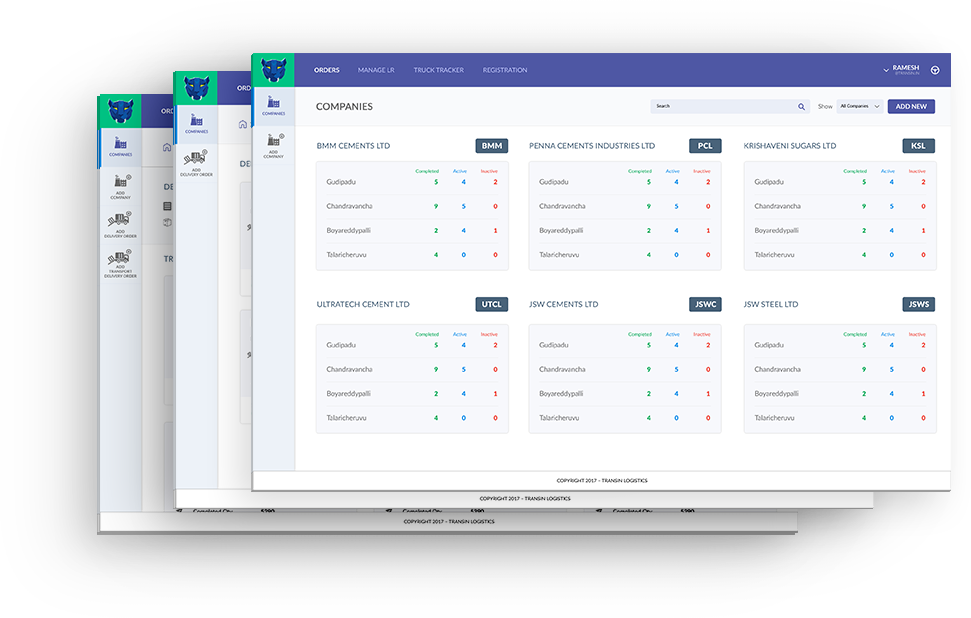This screenshot has height=618, width=971.
Task: Switch to the Registration menu
Action: coord(505,70)
